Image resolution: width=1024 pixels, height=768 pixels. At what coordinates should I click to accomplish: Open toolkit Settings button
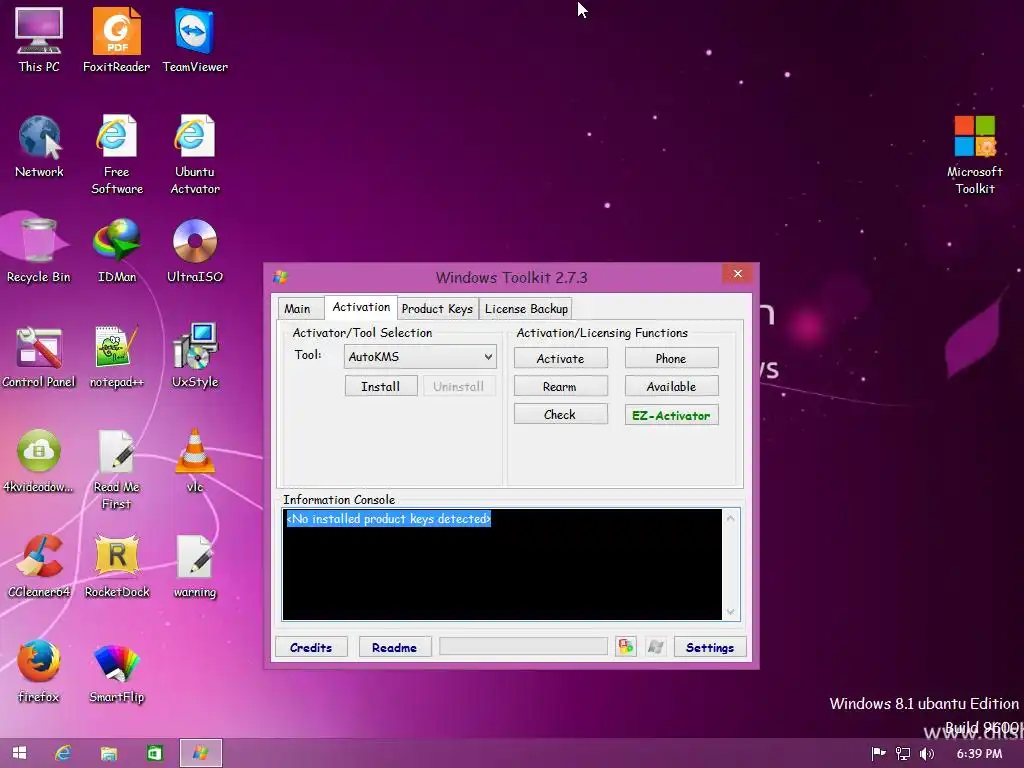pyautogui.click(x=710, y=647)
